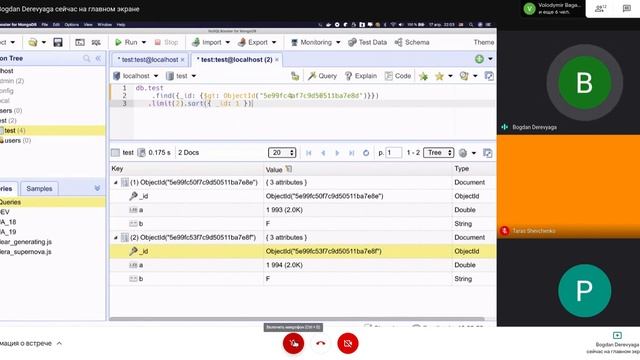Close the test:test@localhost (2) tab
This screenshot has width=640, height=360.
tap(277, 60)
